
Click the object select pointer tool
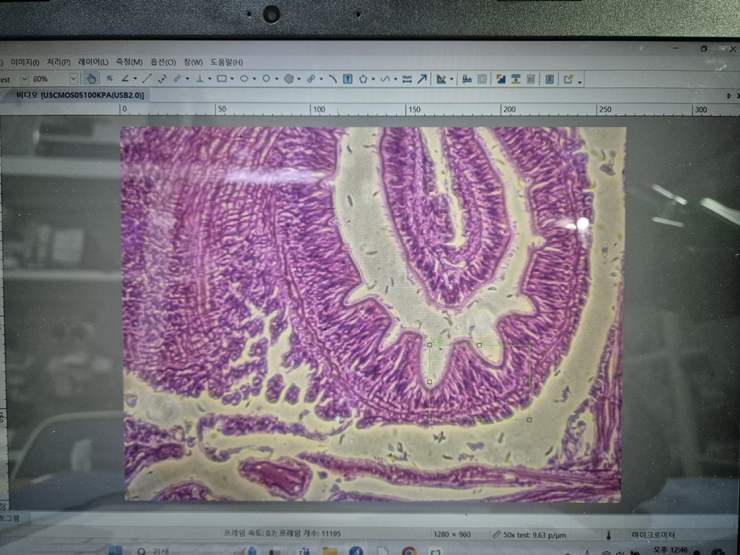click(x=110, y=78)
